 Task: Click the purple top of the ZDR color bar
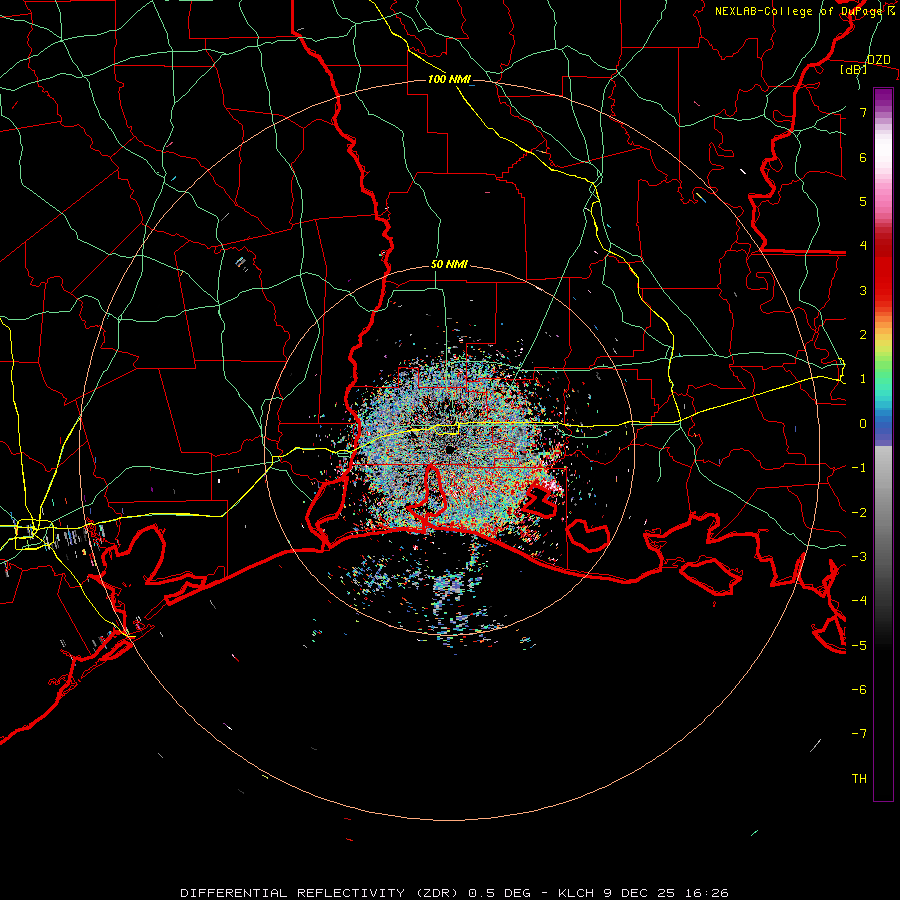pyautogui.click(x=883, y=98)
